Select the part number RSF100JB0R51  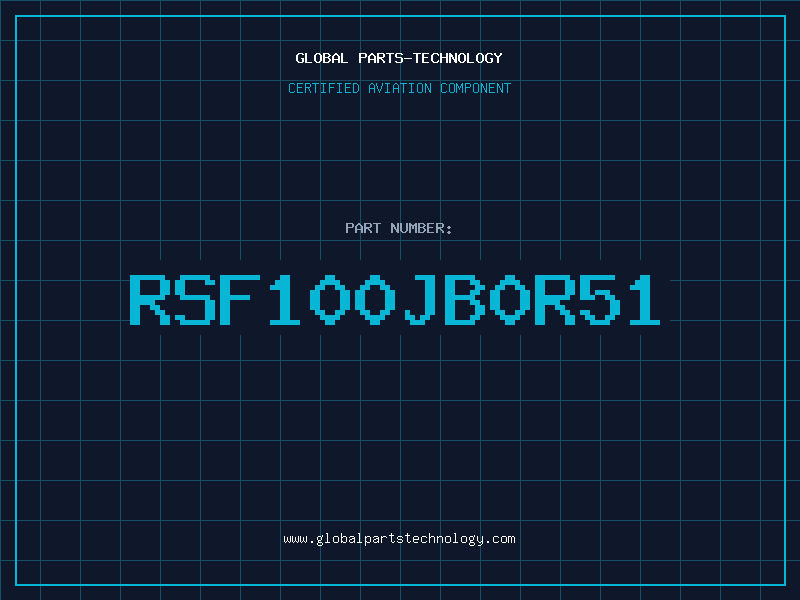(395, 299)
